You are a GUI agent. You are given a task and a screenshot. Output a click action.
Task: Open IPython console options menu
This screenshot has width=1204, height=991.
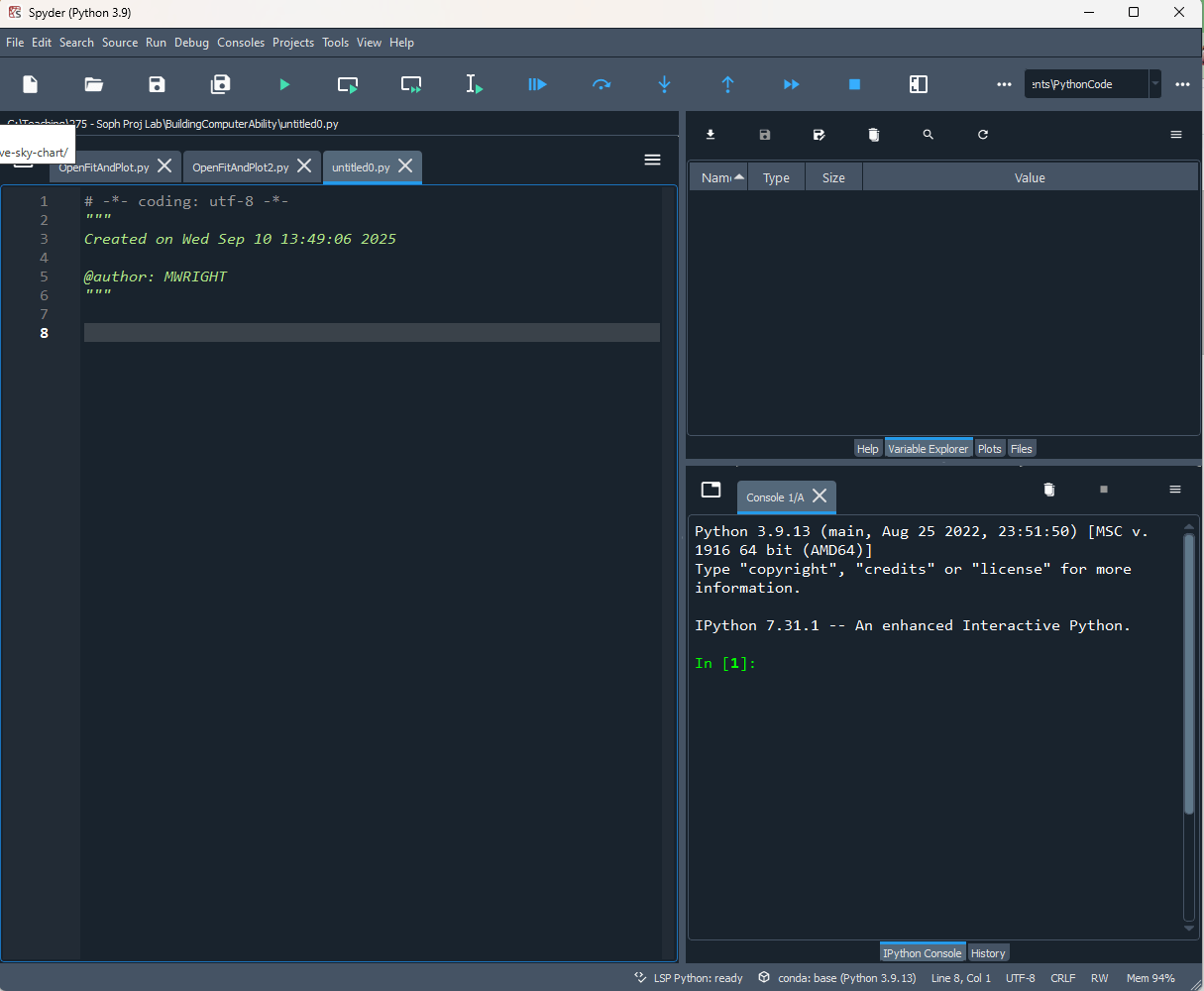pos(1175,490)
